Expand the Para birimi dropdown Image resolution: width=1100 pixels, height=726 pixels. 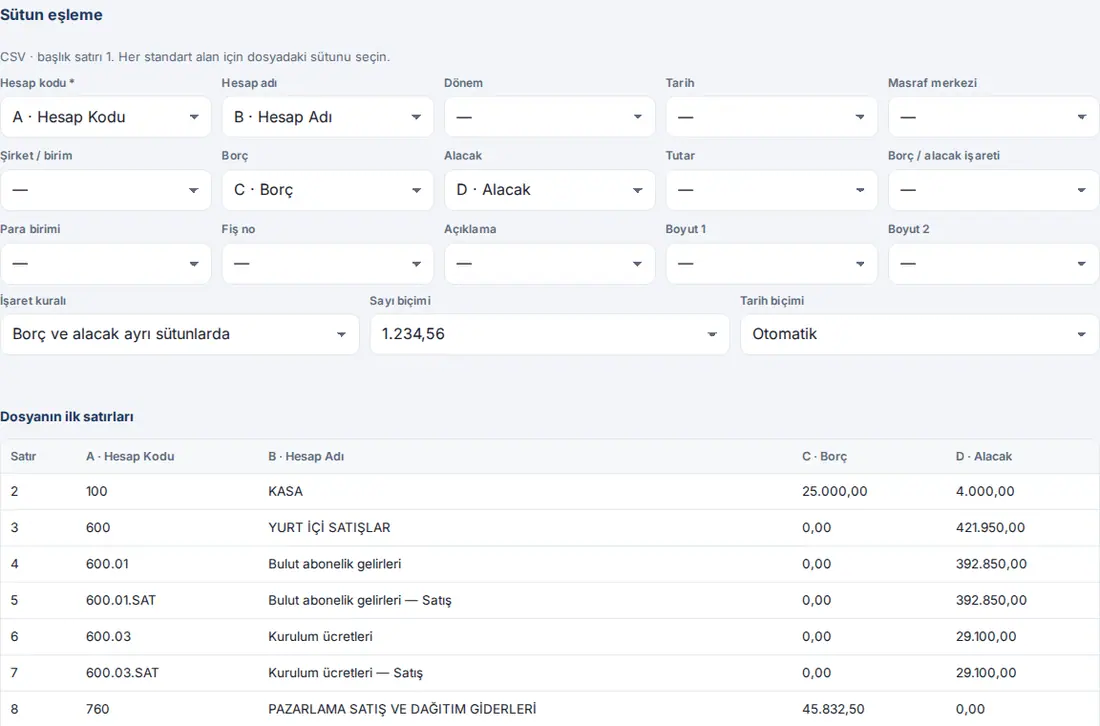point(105,264)
